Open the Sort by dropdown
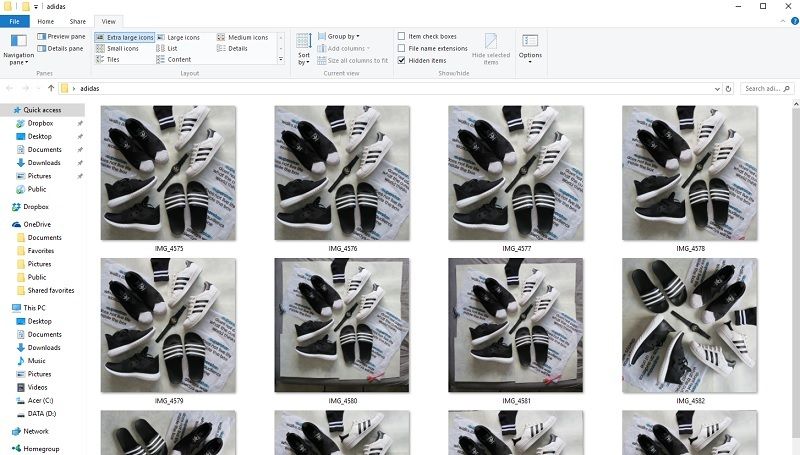Viewport: 800px width, 455px height. (x=303, y=51)
